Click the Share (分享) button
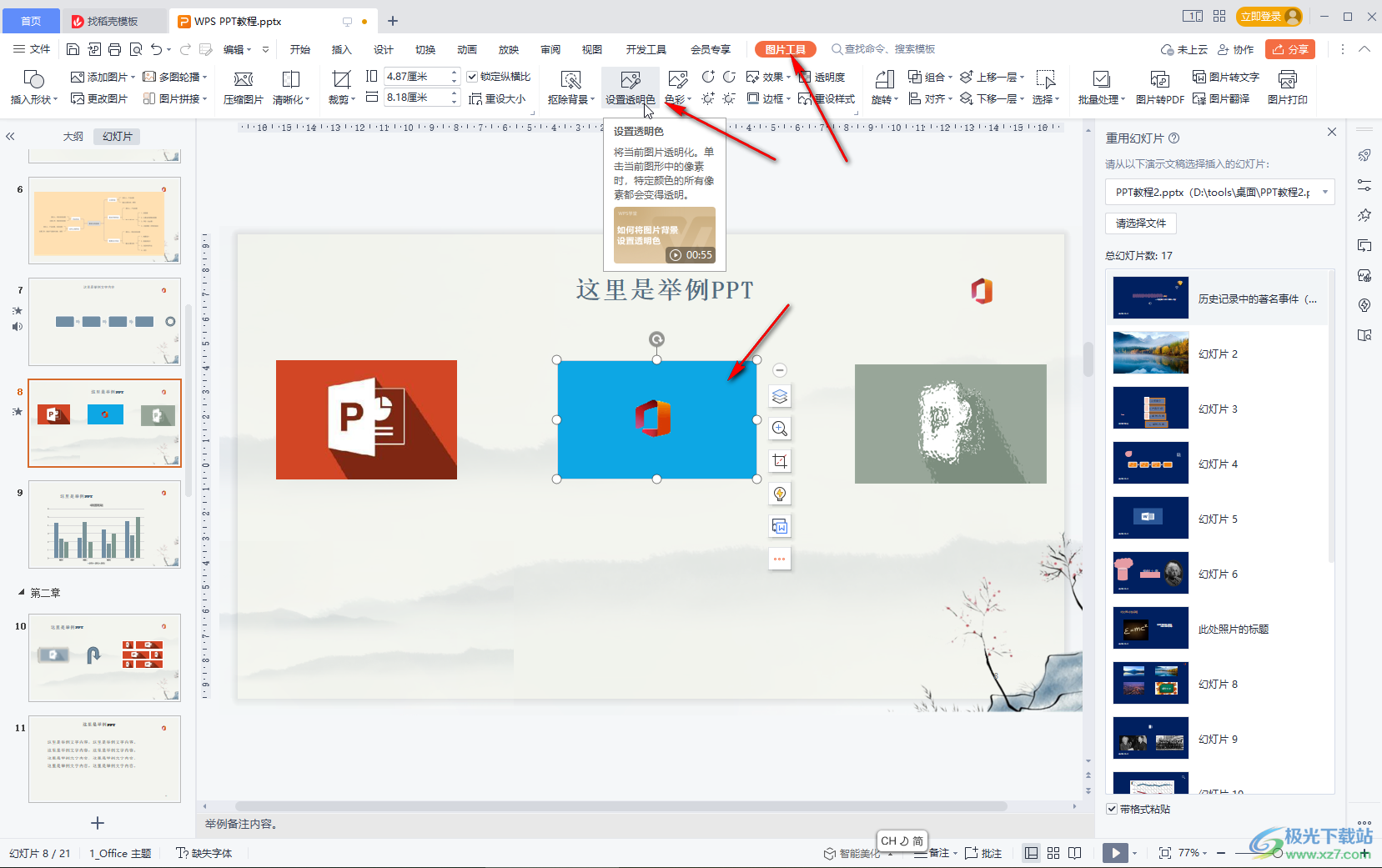1382x868 pixels. [x=1290, y=49]
